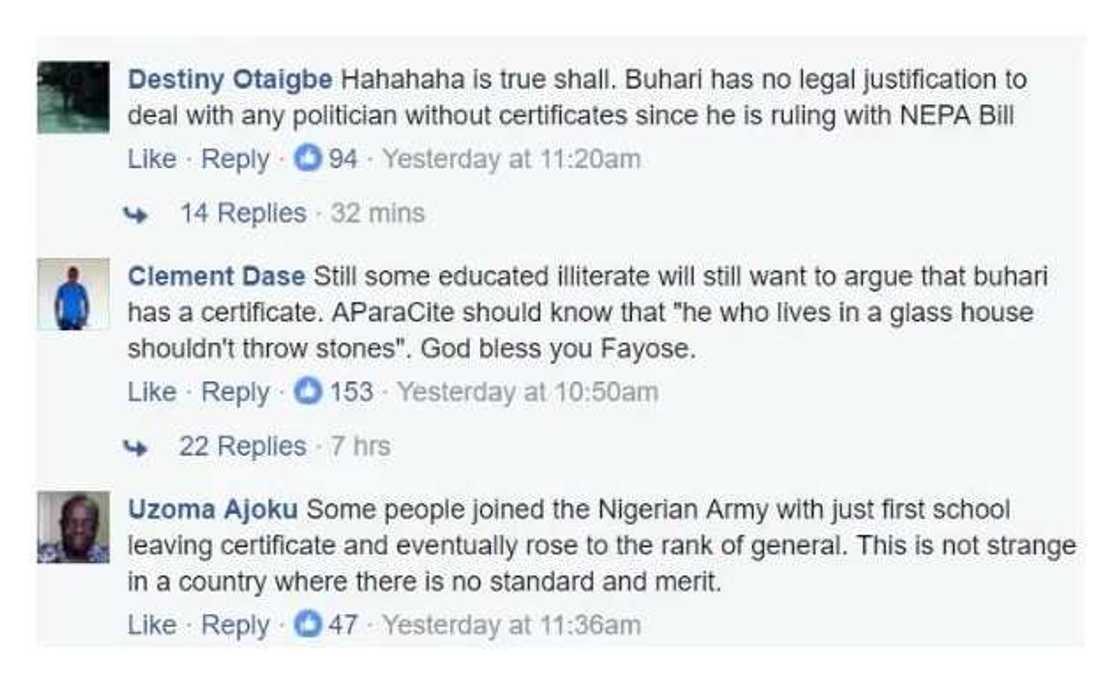The width and height of the screenshot is (1120, 683).
Task: Like Uzoma Ajoku's comment
Action: pos(152,625)
